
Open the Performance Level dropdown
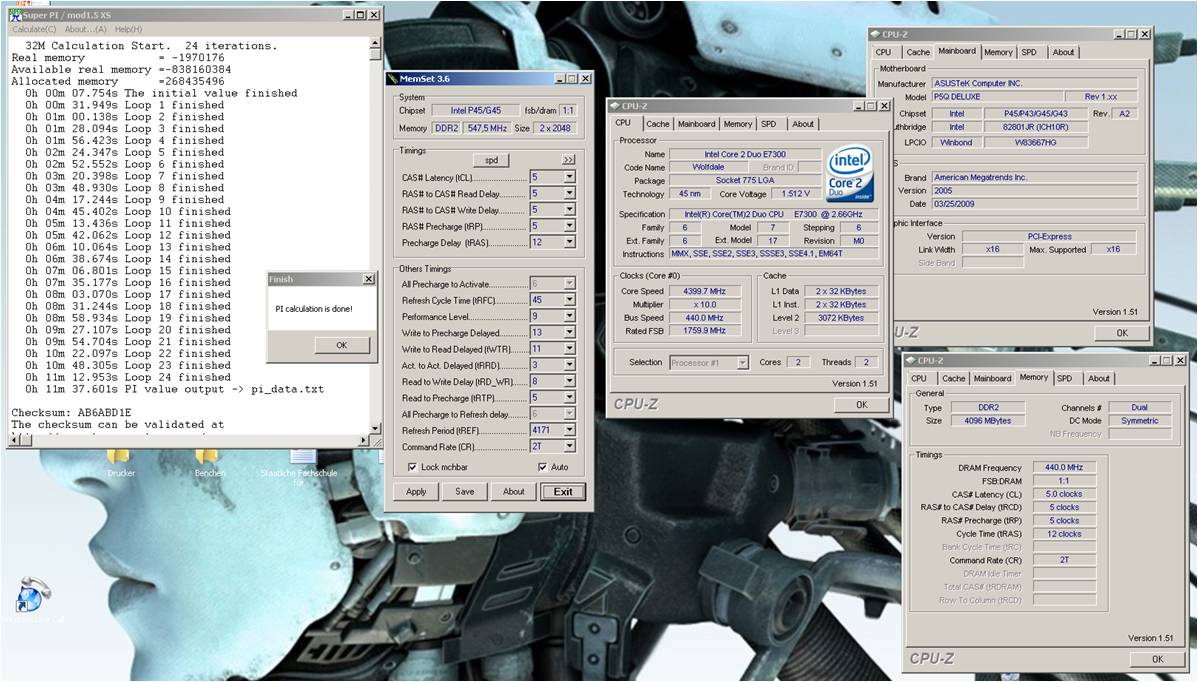point(569,316)
